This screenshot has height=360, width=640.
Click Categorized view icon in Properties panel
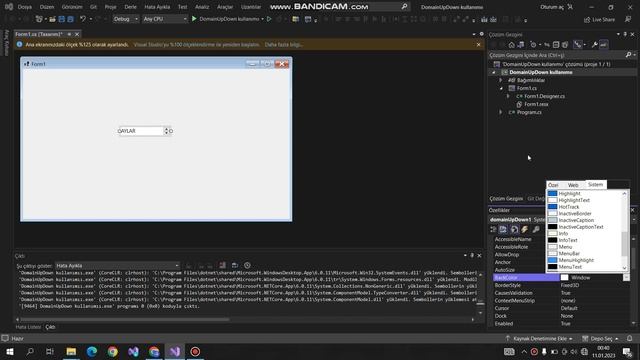(493, 229)
